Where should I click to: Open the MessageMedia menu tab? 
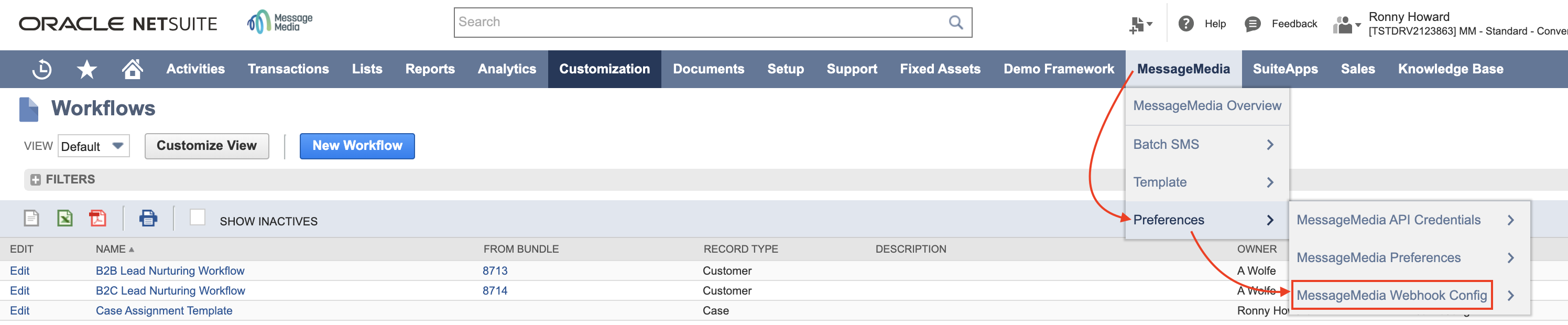point(1183,69)
